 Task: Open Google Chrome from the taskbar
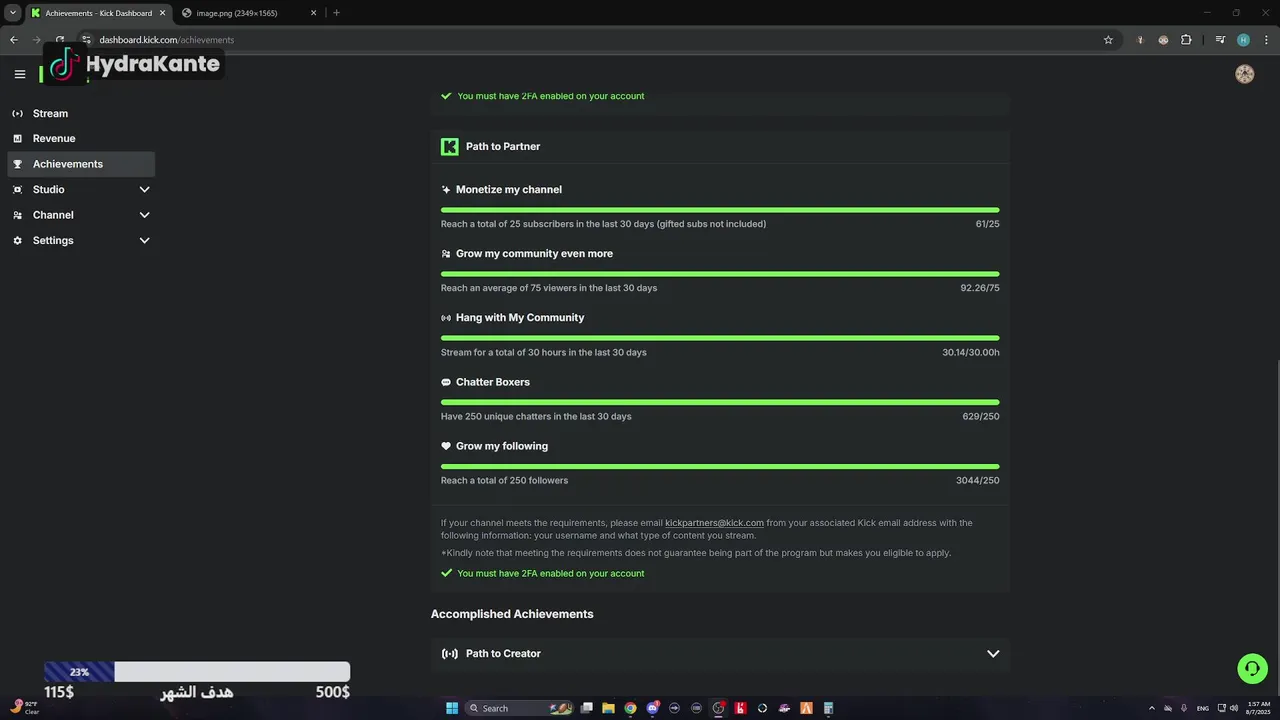(630, 708)
